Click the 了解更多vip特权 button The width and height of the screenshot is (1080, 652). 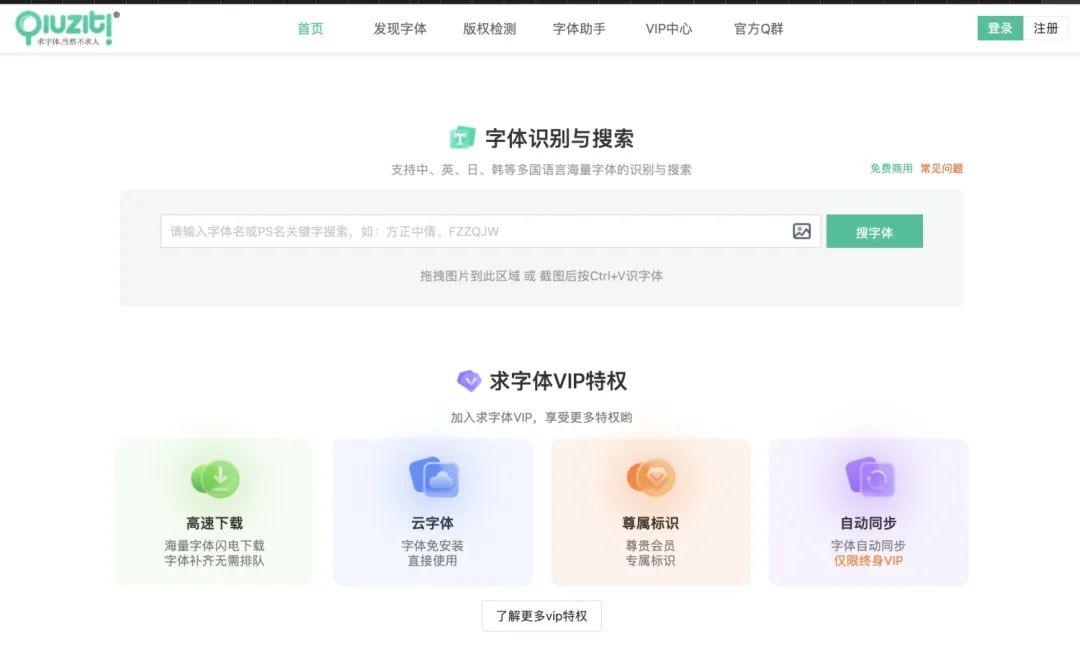point(541,616)
